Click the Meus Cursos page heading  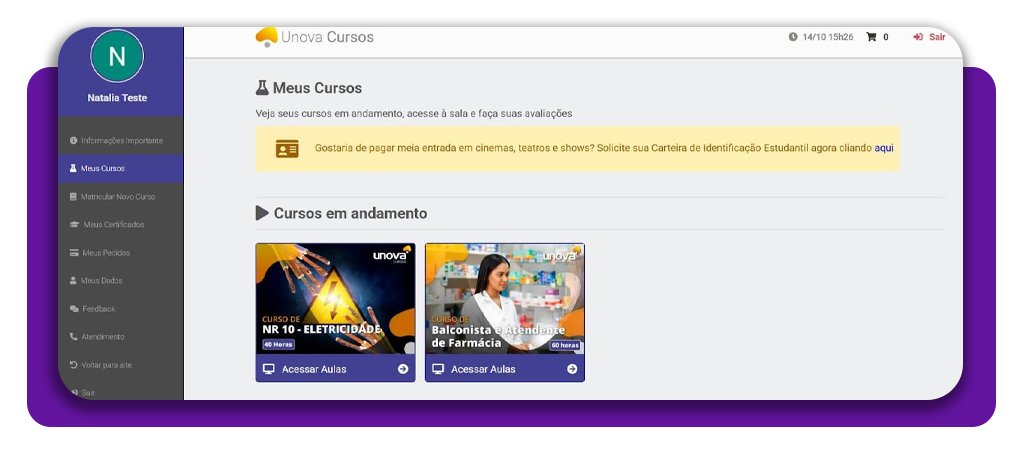[317, 88]
